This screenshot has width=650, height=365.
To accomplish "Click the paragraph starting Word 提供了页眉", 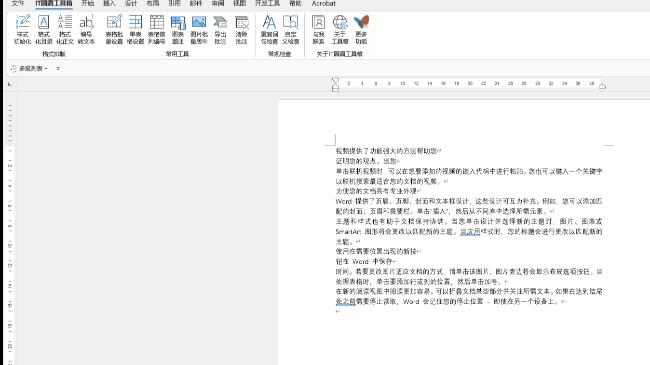I will [469, 206].
